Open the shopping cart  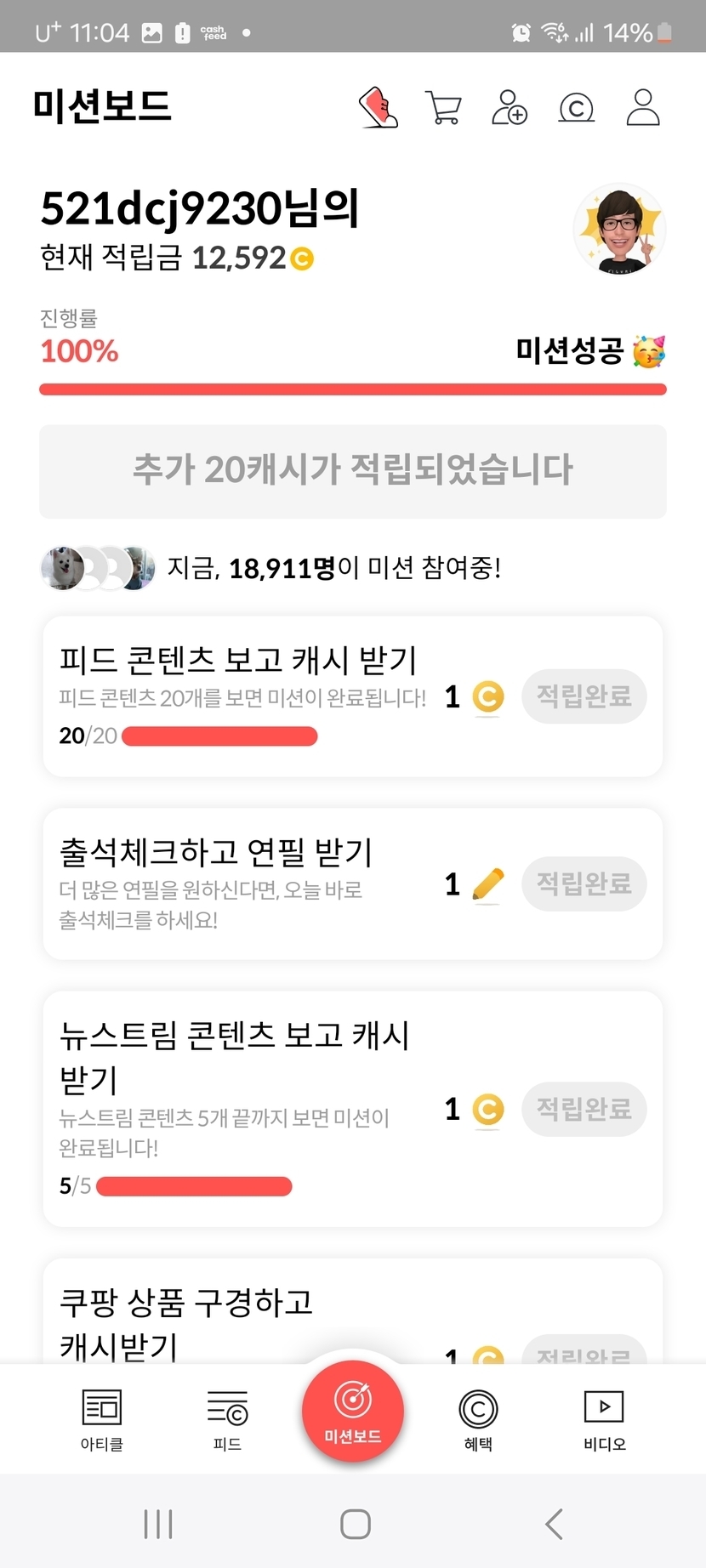coord(443,108)
